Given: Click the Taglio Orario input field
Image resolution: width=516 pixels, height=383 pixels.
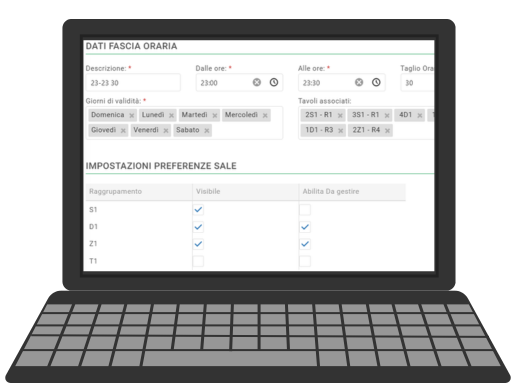Looking at the screenshot, I should [417, 83].
